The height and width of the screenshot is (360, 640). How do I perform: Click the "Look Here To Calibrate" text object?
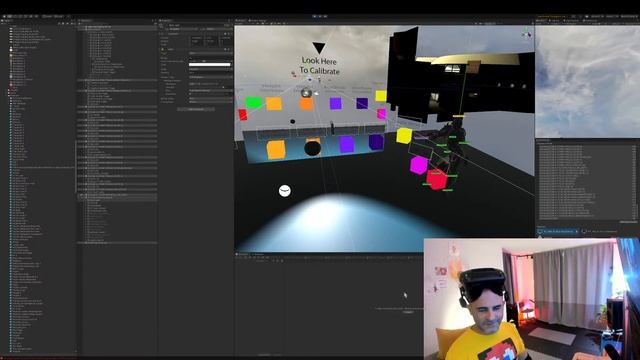click(x=319, y=66)
